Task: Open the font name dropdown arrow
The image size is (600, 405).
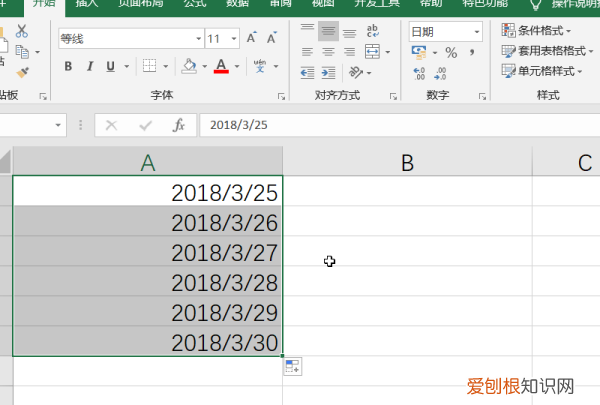Action: [199, 39]
